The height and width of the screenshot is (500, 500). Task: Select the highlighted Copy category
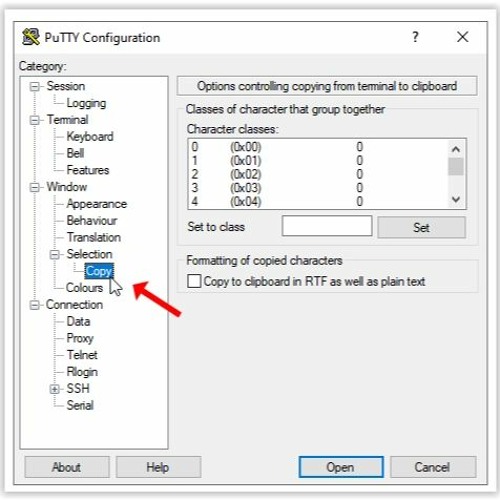click(99, 271)
